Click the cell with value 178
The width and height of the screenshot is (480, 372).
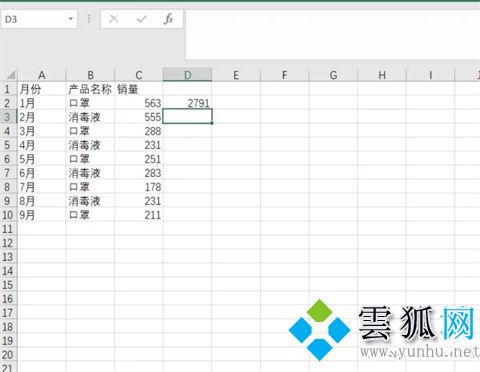139,187
